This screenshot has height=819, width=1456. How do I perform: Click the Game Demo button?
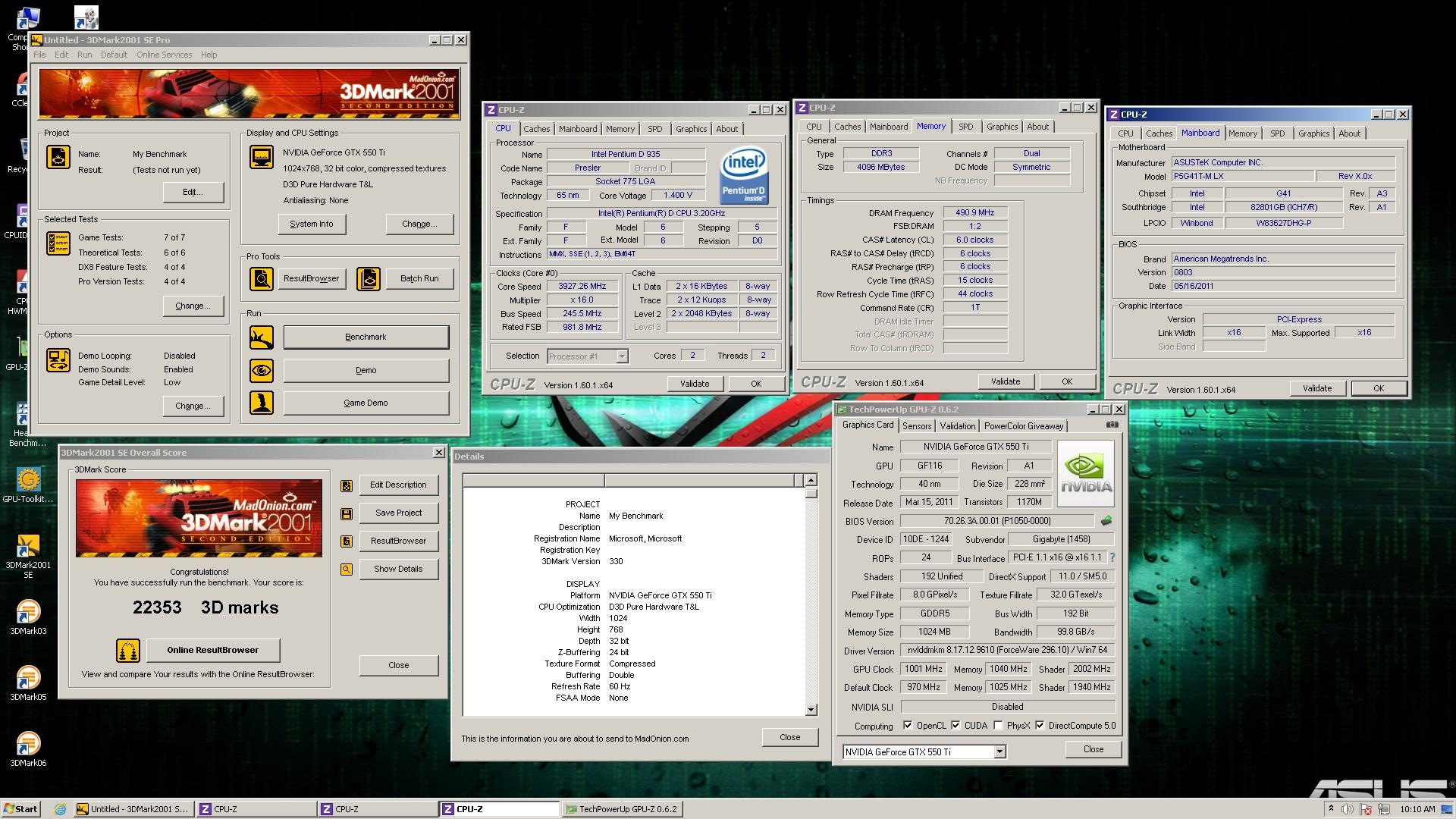(x=366, y=403)
